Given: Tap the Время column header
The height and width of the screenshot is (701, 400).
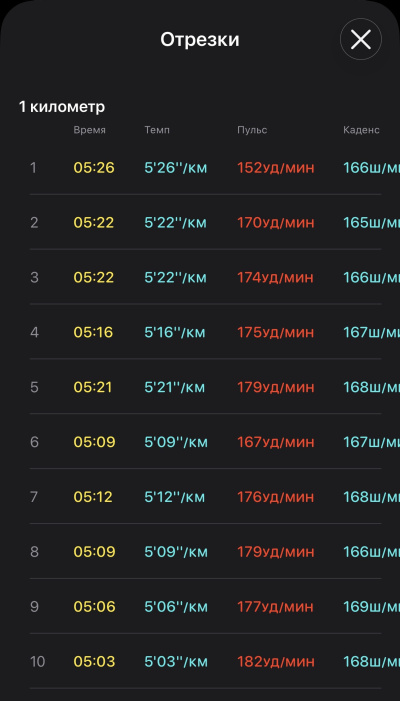Looking at the screenshot, I should click(89, 130).
